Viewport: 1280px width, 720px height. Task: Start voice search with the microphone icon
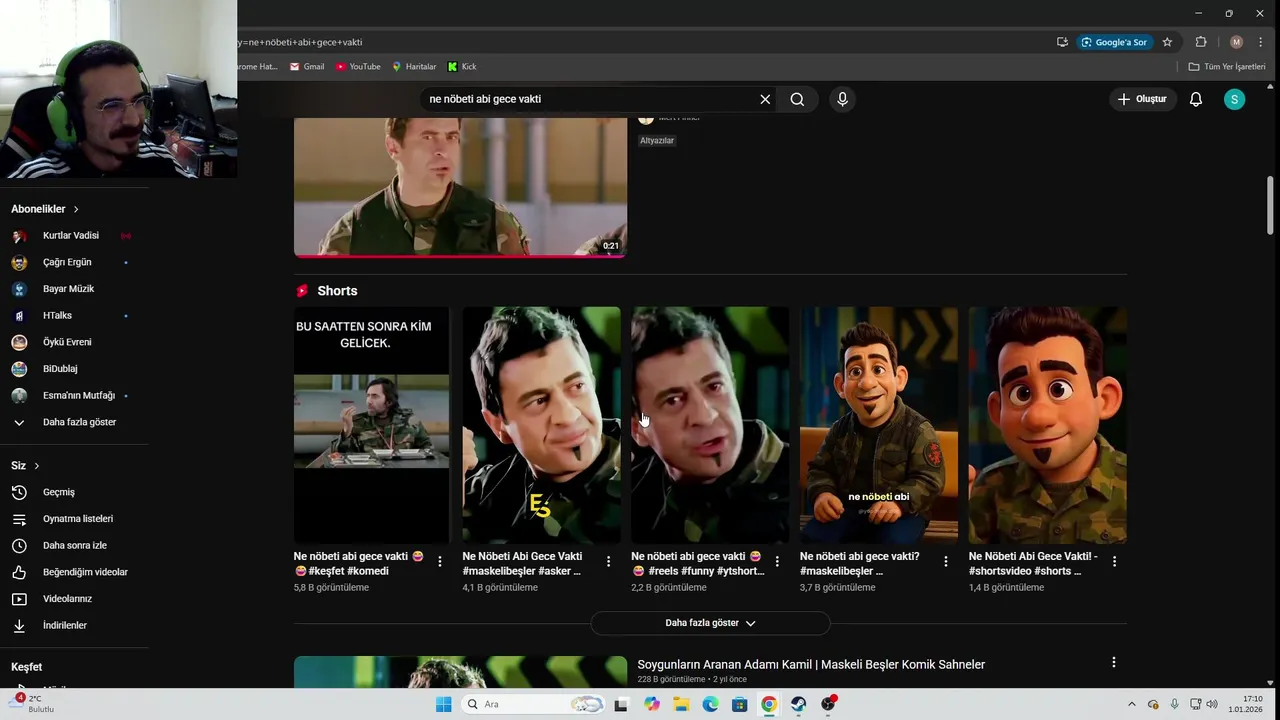click(x=842, y=99)
